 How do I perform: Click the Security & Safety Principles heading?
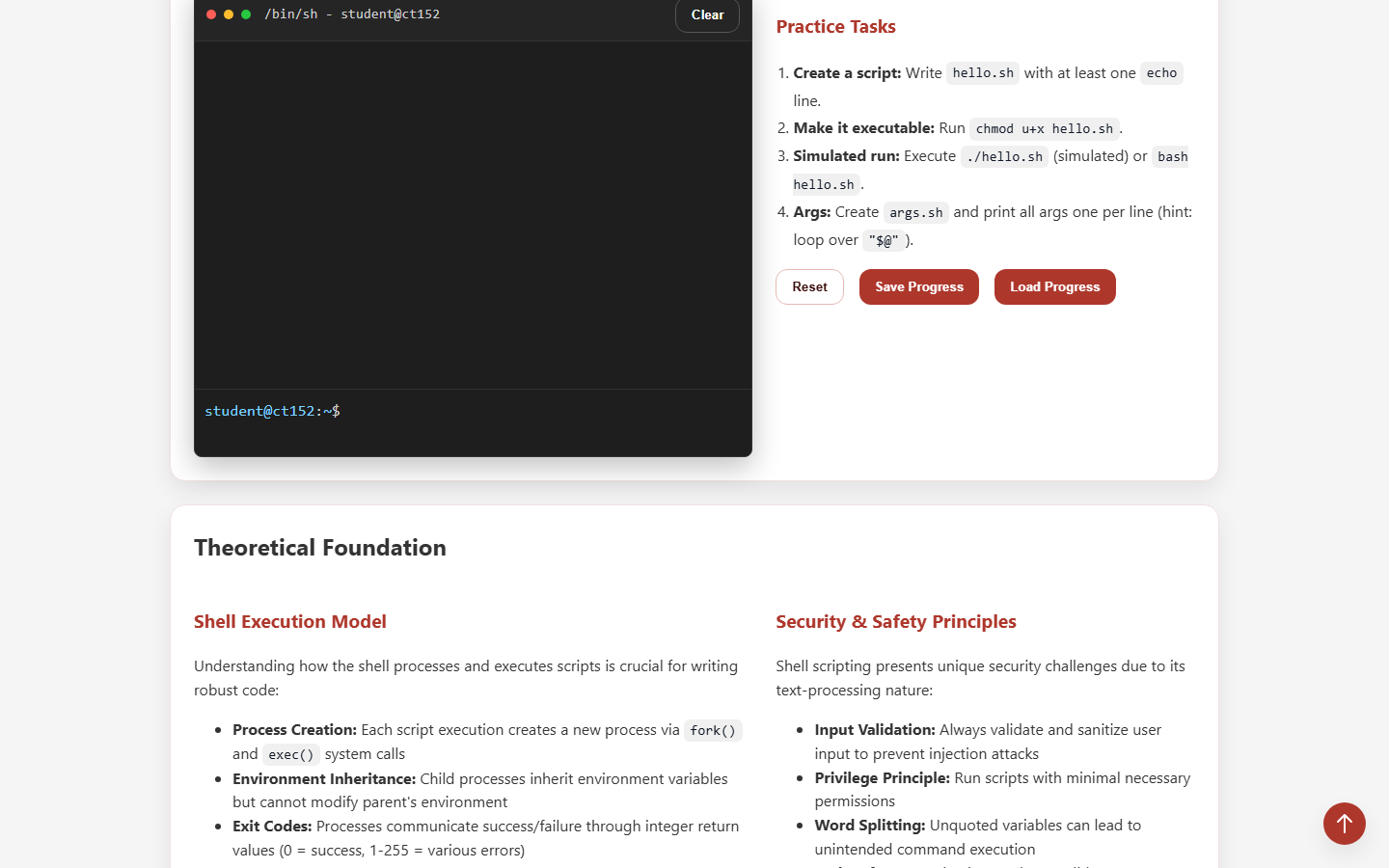pos(895,621)
